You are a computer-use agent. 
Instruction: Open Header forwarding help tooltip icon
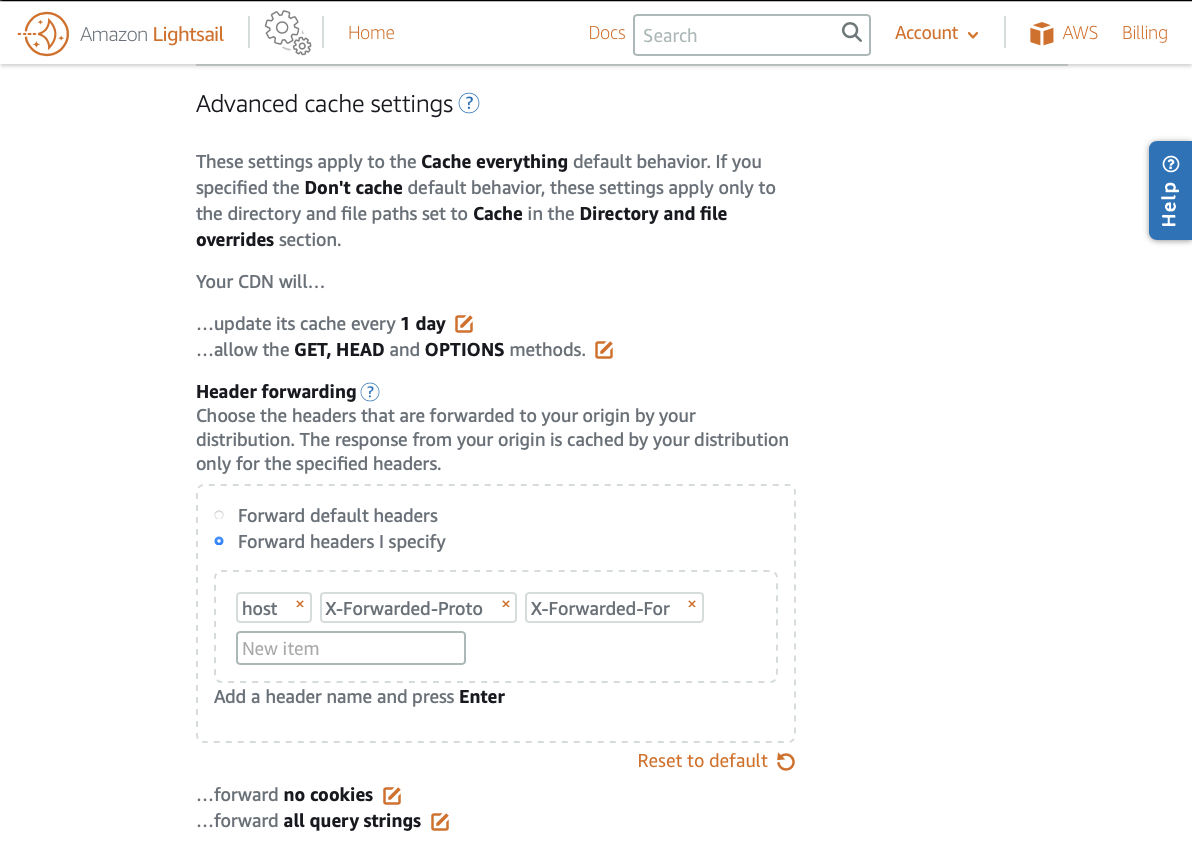point(370,392)
